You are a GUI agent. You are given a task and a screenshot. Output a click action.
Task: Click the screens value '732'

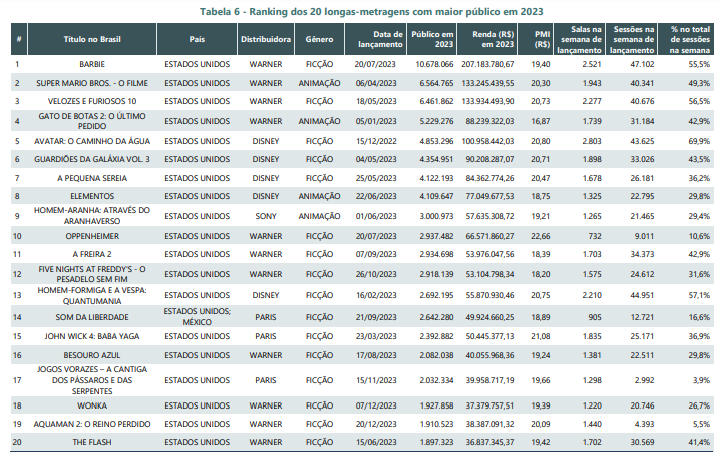point(595,236)
